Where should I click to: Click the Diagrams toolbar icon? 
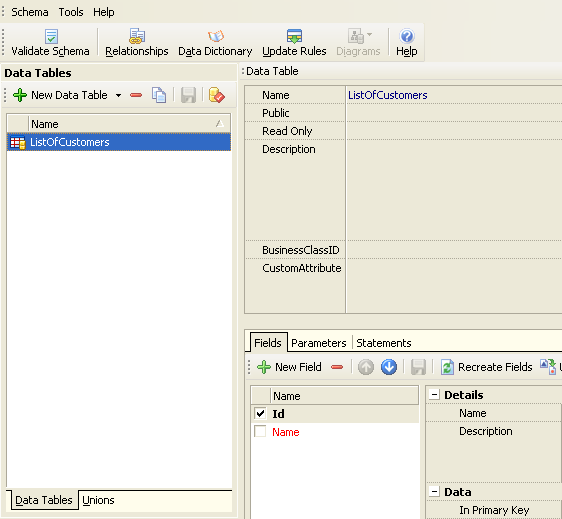pos(356,36)
